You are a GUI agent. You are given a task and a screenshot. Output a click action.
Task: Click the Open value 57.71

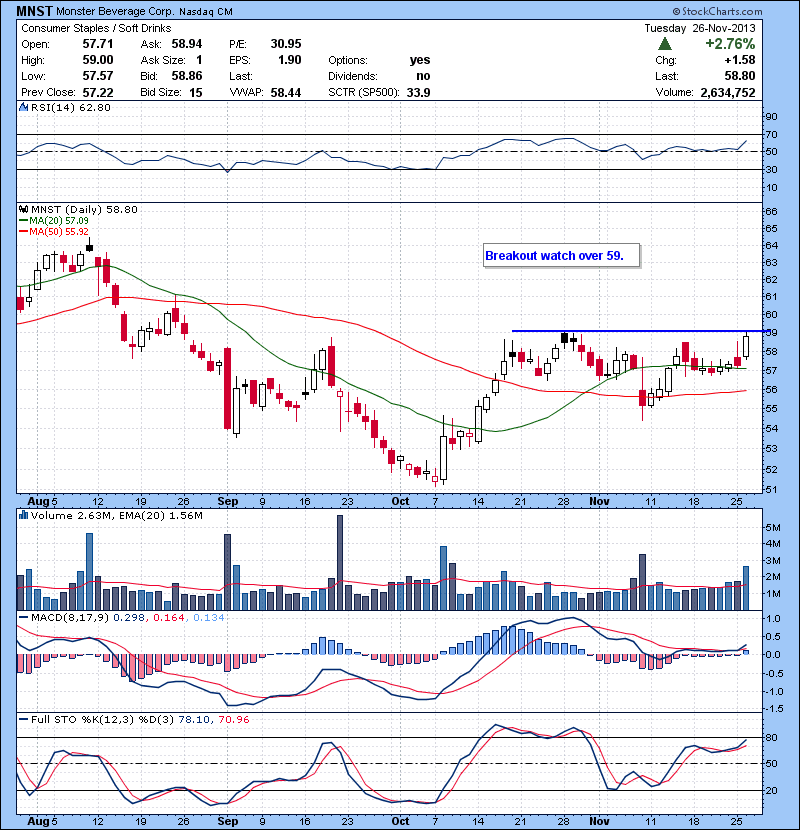pyautogui.click(x=98, y=44)
